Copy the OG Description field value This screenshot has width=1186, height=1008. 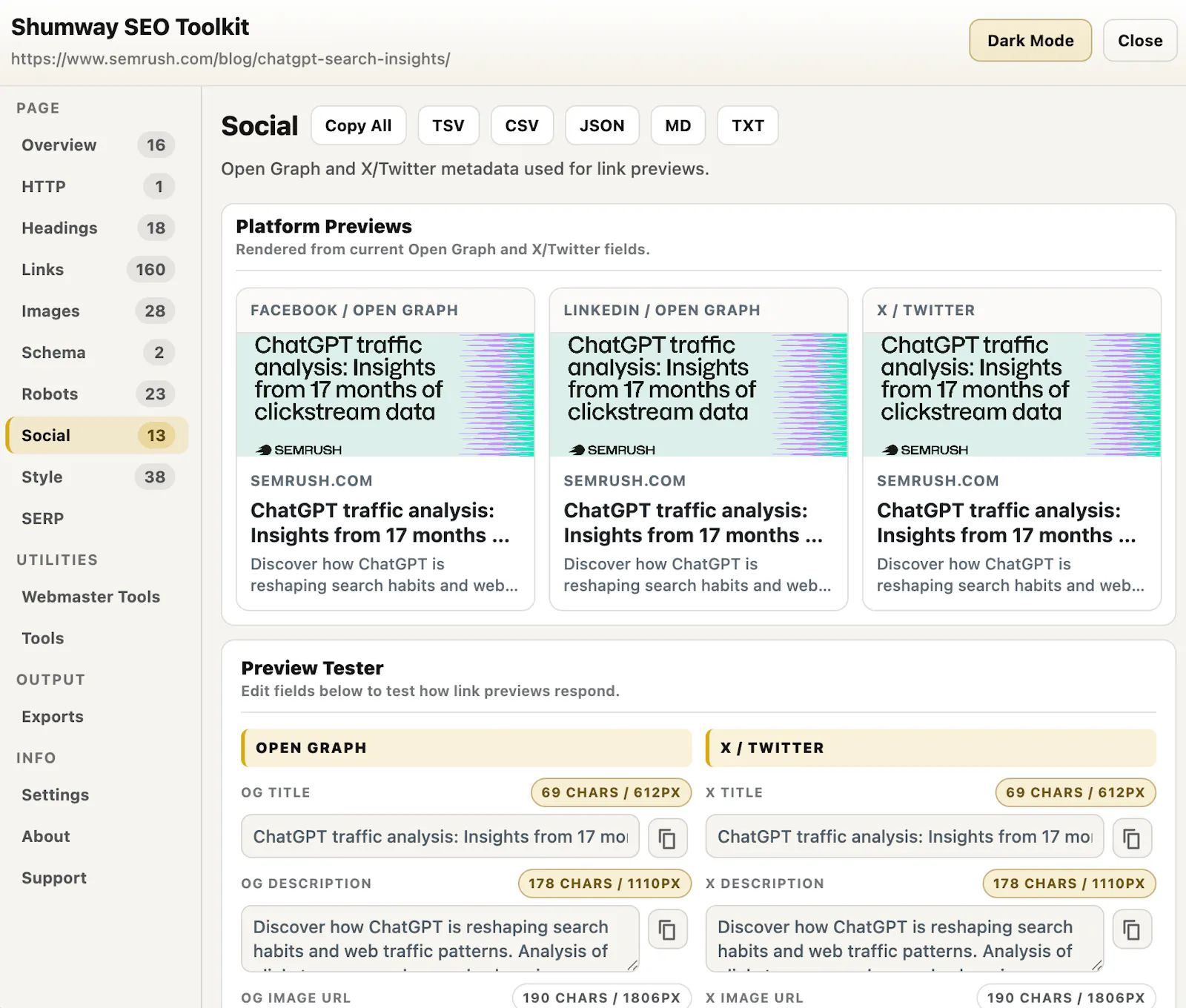pyautogui.click(x=668, y=929)
